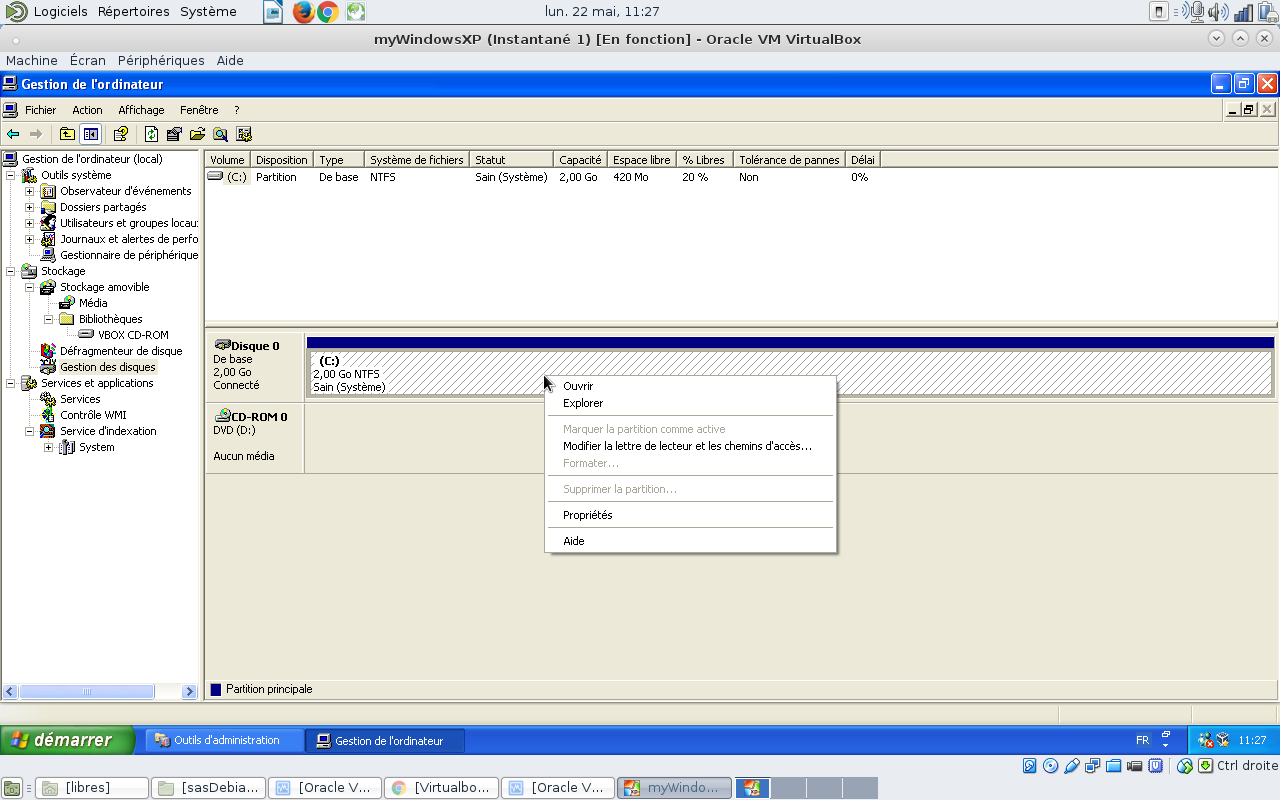
Task: Choose Aide in the context menu
Action: pyautogui.click(x=690, y=541)
